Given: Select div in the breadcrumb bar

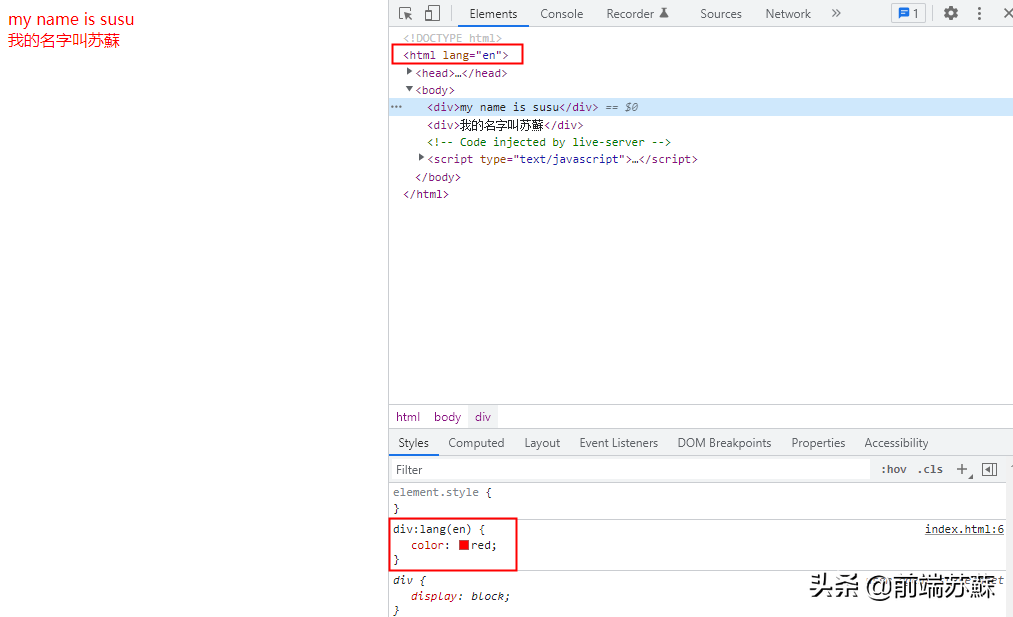Looking at the screenshot, I should (x=483, y=417).
